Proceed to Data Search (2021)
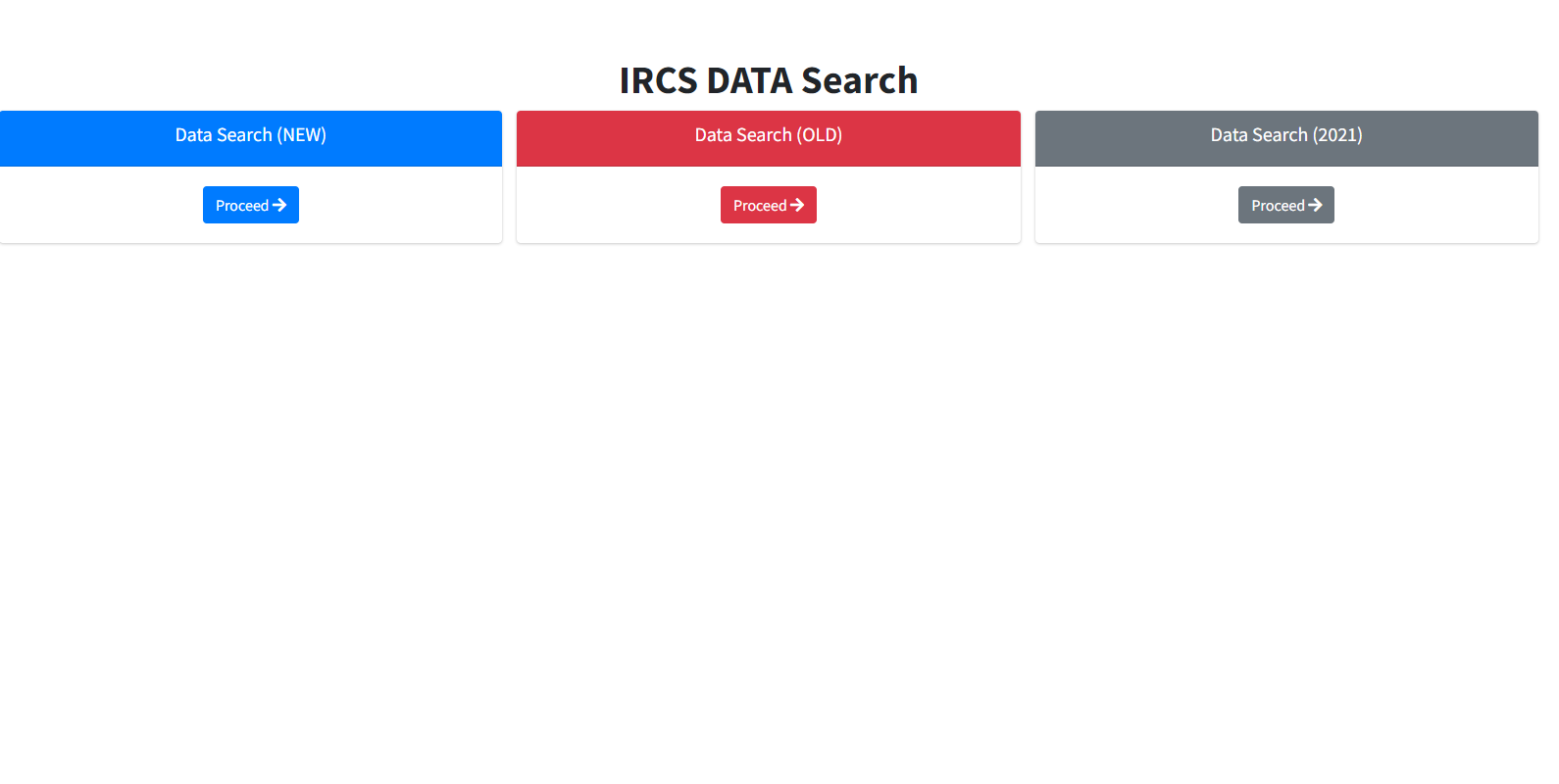This screenshot has width=1559, height=784. pos(1285,205)
